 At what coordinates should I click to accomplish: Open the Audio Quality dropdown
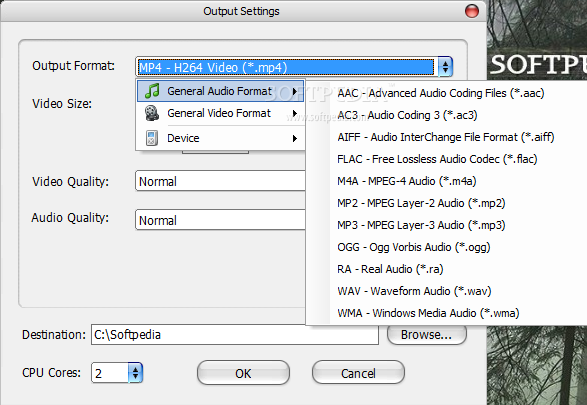tap(220, 220)
